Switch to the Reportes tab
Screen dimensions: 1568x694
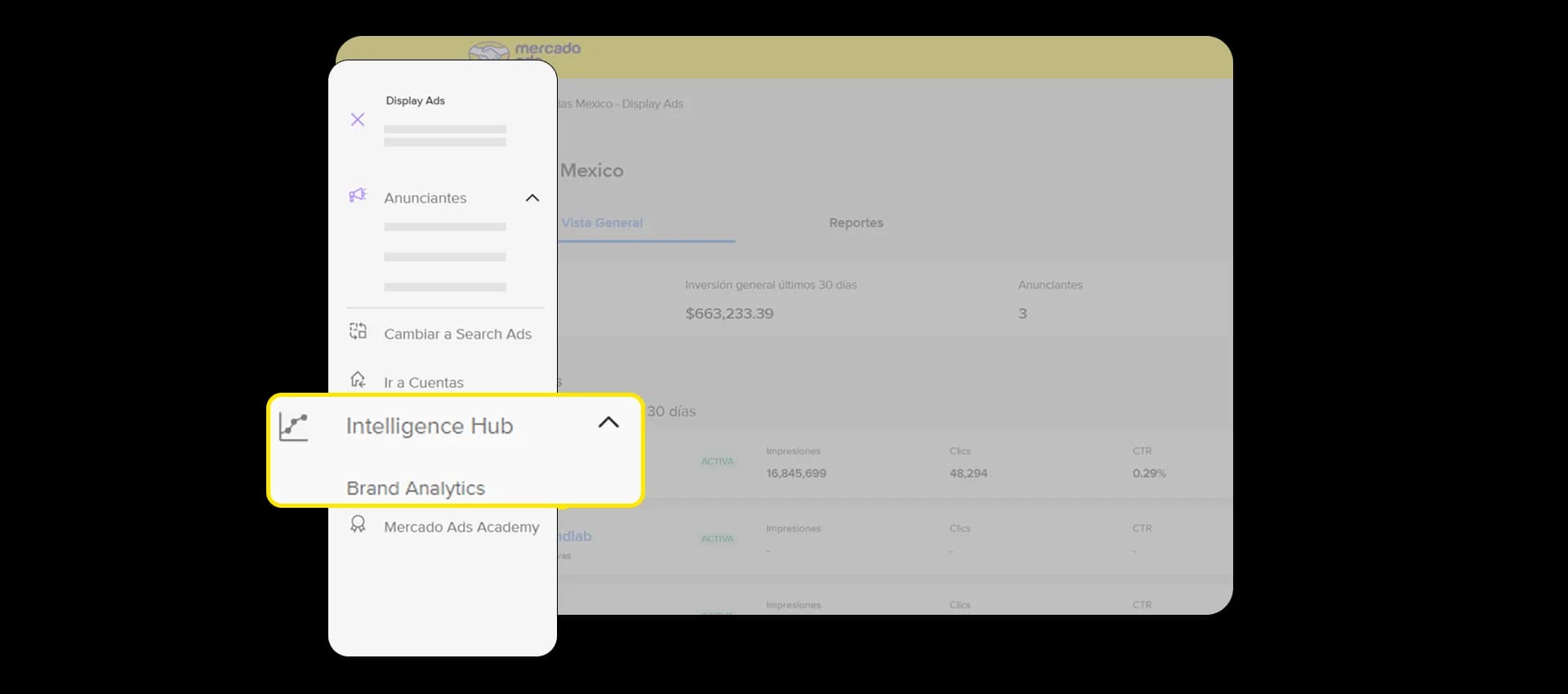click(856, 223)
